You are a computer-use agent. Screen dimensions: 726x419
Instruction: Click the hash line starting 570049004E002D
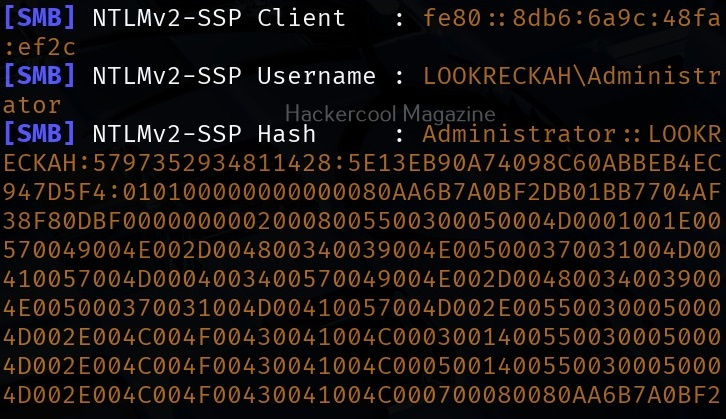362,246
